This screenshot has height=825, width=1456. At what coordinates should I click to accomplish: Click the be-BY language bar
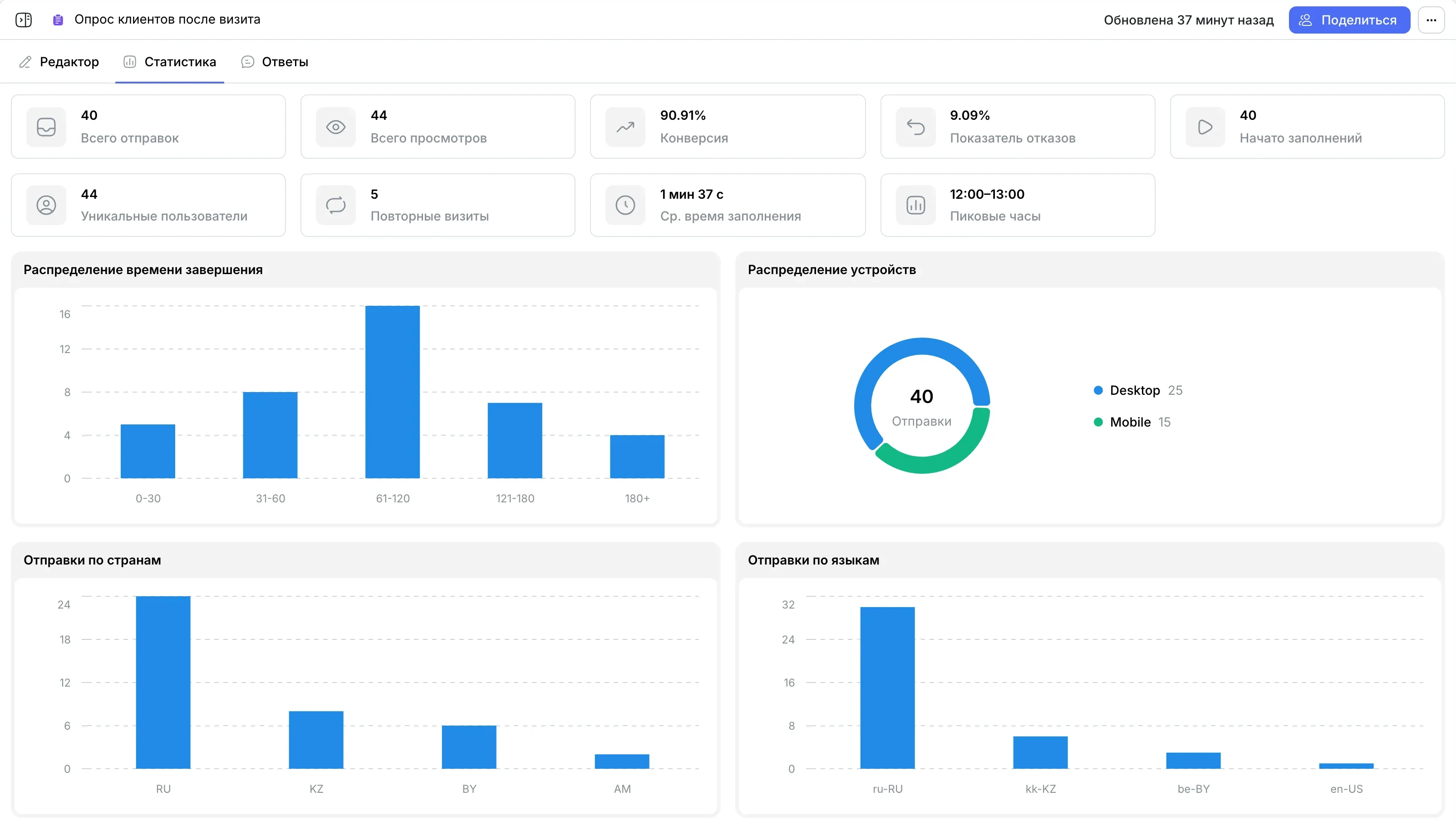1193,761
